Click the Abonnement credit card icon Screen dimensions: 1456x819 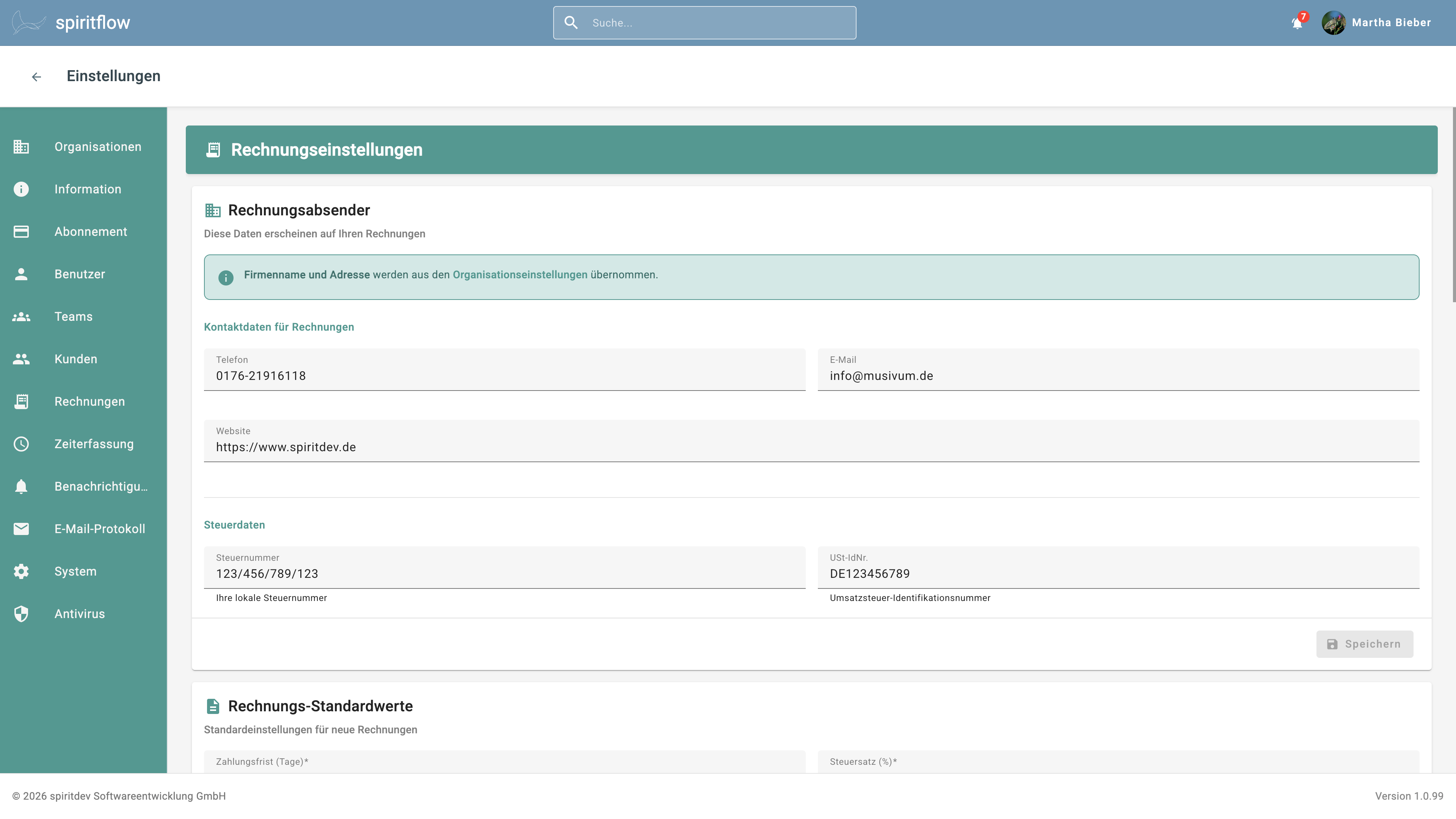pos(21,232)
